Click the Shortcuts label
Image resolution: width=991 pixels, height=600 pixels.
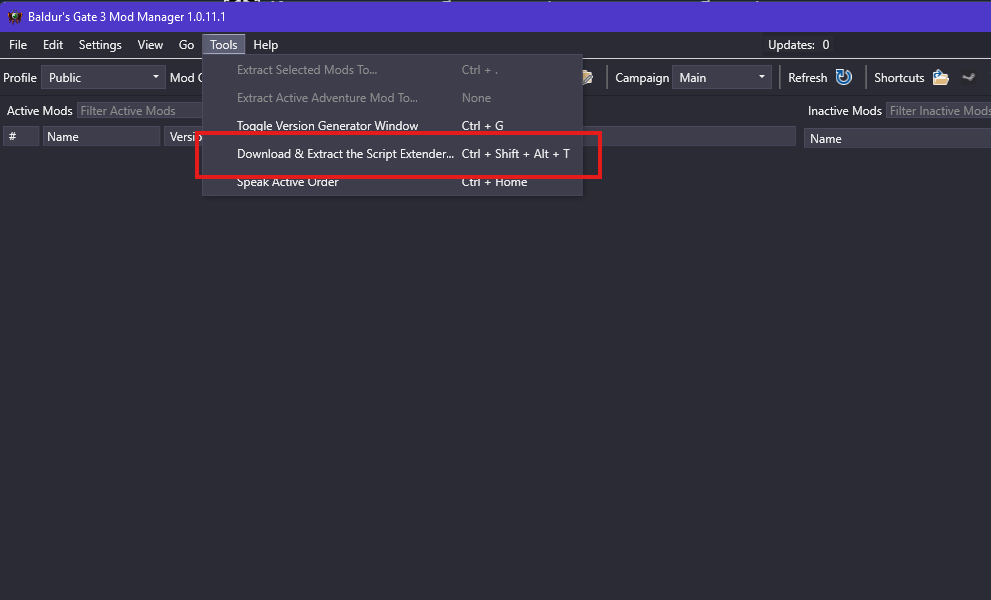point(899,78)
